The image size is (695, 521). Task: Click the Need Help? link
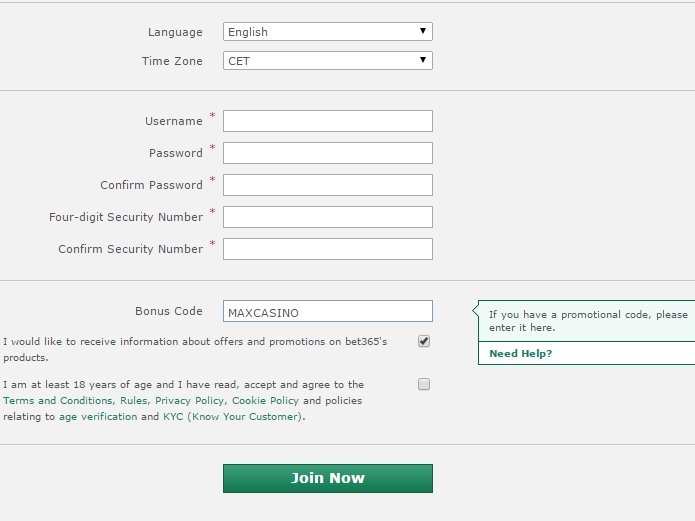tap(520, 354)
